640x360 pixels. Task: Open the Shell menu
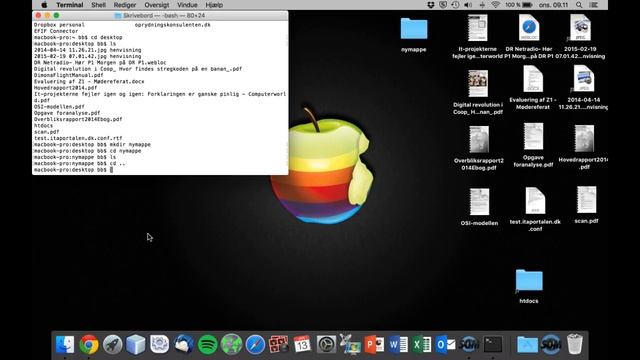(98, 5)
